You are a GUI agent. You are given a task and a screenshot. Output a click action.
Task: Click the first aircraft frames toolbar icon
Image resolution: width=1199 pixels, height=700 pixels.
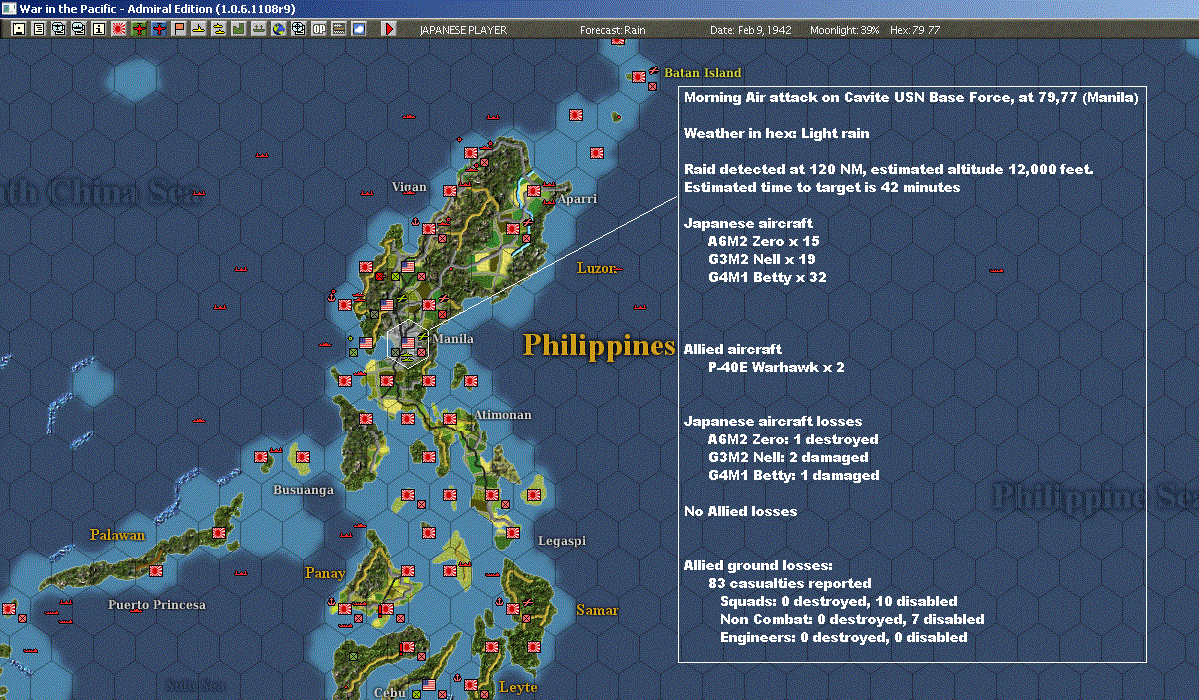(x=59, y=29)
